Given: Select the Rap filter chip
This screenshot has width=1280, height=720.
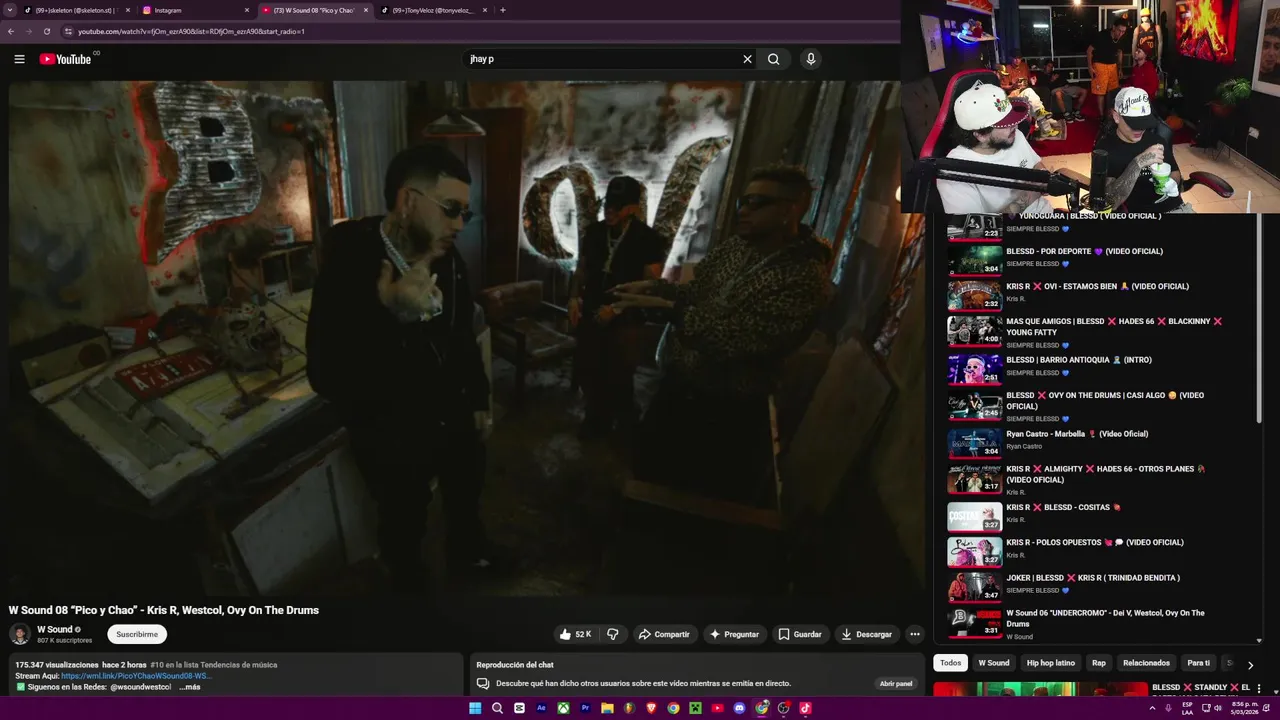Looking at the screenshot, I should pyautogui.click(x=1099, y=663).
